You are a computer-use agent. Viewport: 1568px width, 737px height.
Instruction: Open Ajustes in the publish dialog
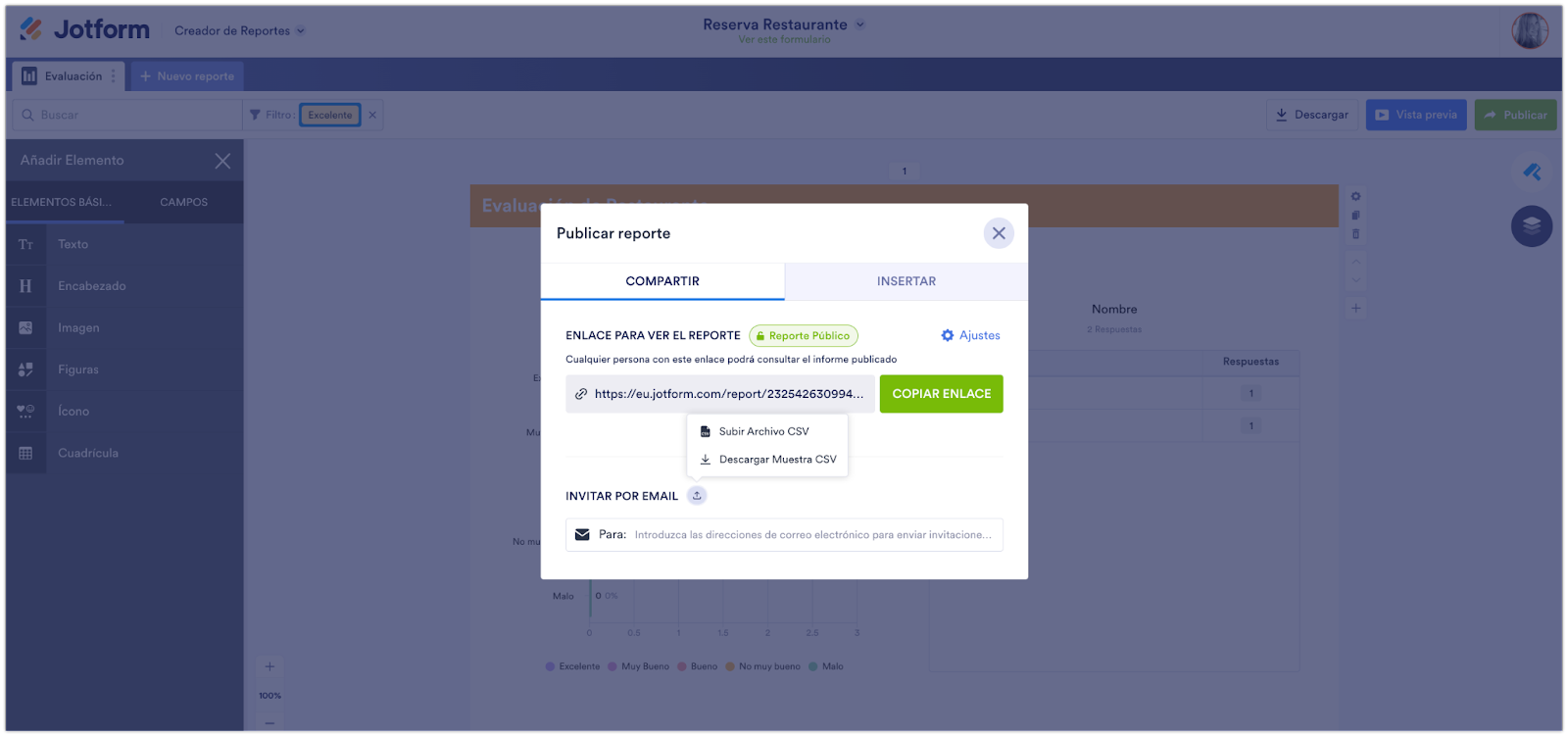(970, 335)
